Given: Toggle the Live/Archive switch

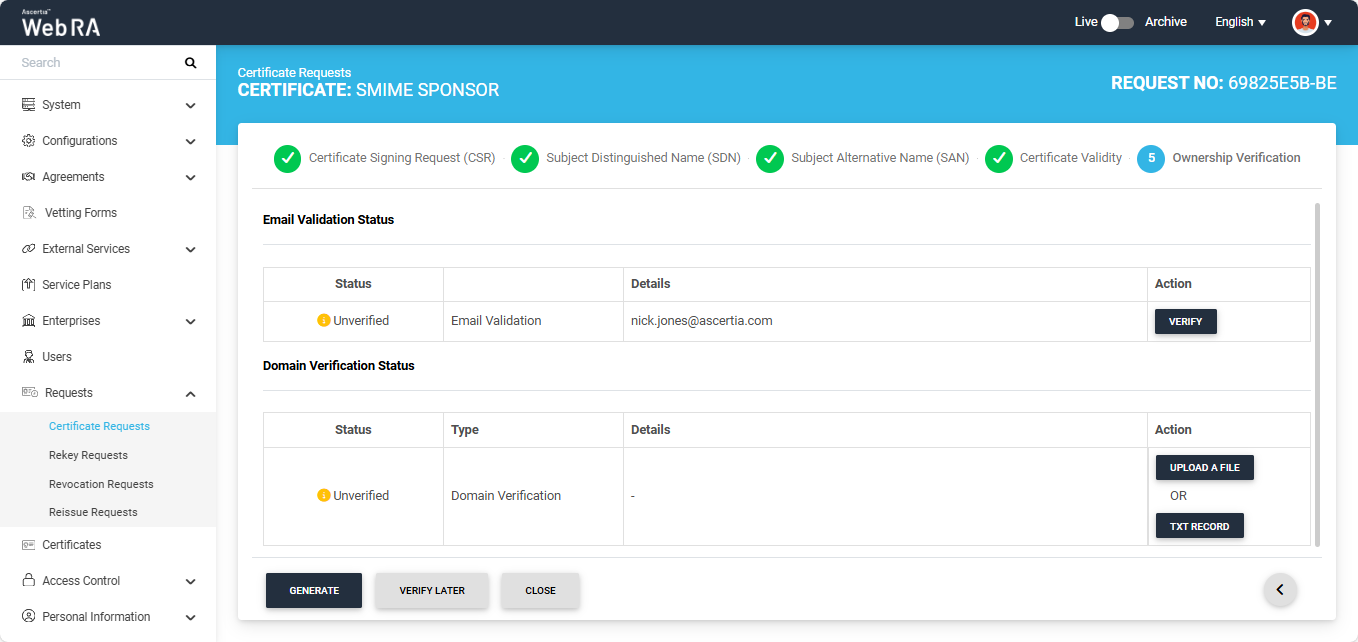Looking at the screenshot, I should (x=1117, y=22).
